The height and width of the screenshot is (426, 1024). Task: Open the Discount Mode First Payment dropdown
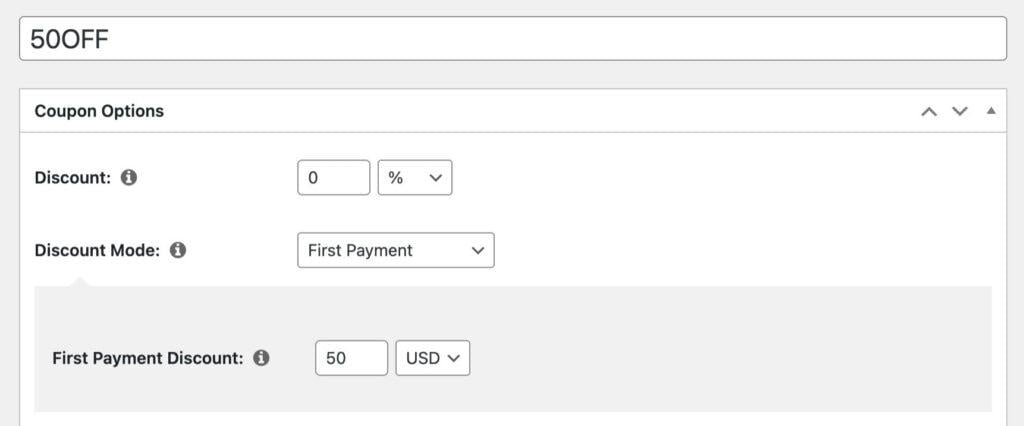coord(395,250)
